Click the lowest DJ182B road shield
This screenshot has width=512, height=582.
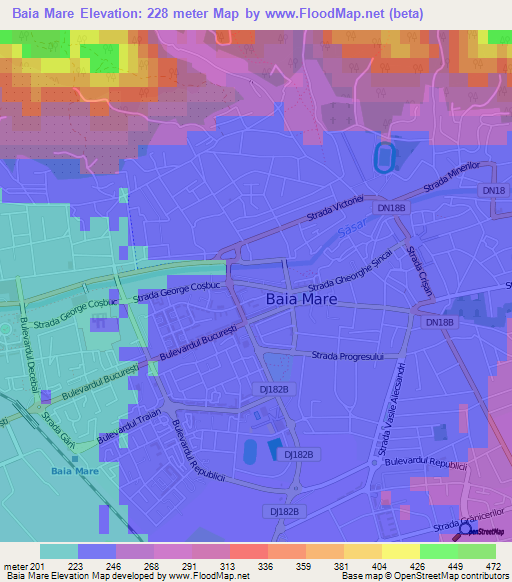[x=284, y=511]
